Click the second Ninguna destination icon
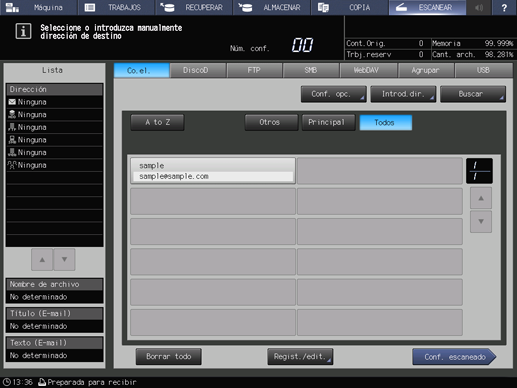This screenshot has width=517, height=388. (x=12, y=115)
